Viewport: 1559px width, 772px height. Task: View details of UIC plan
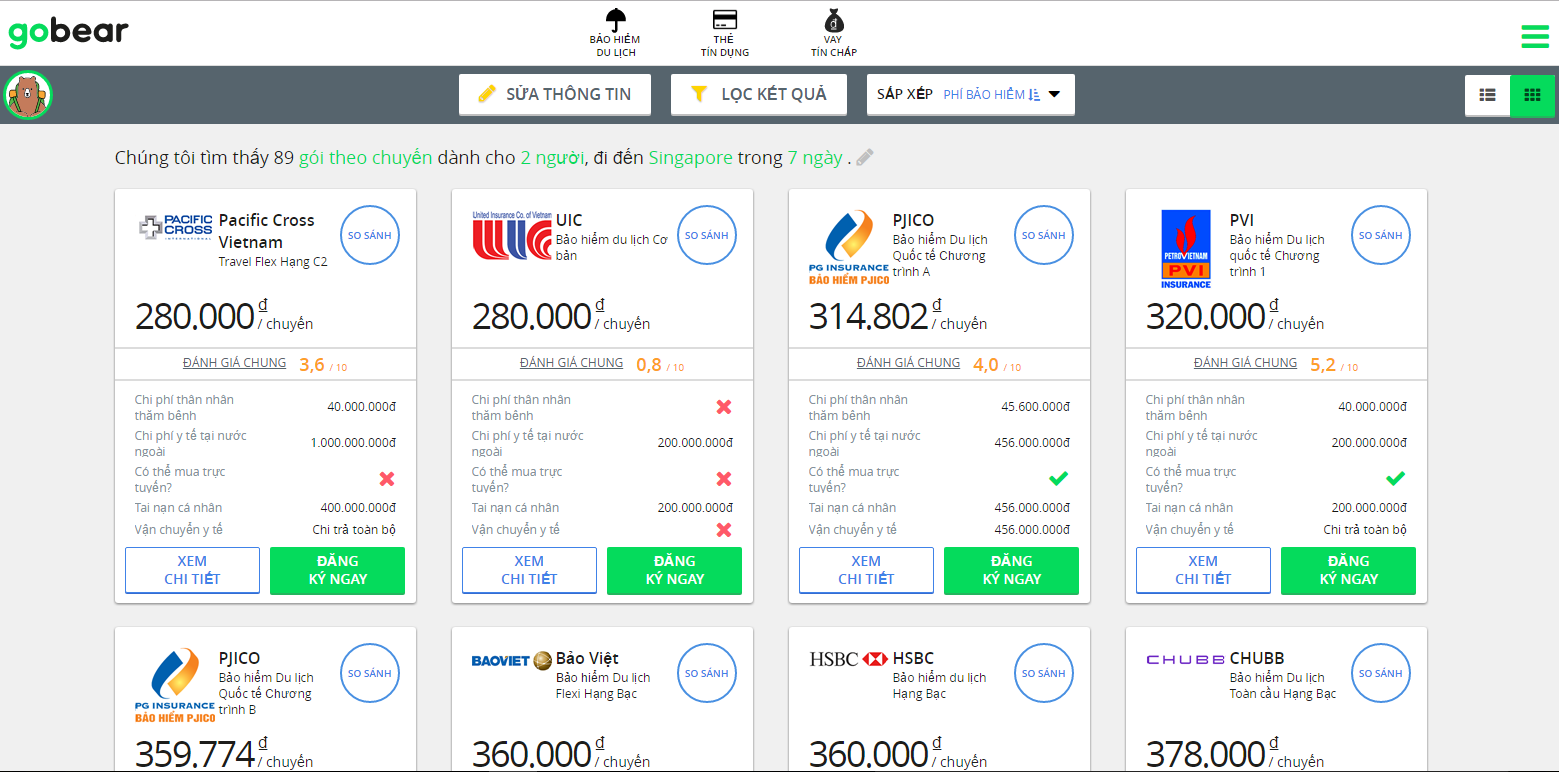click(529, 570)
